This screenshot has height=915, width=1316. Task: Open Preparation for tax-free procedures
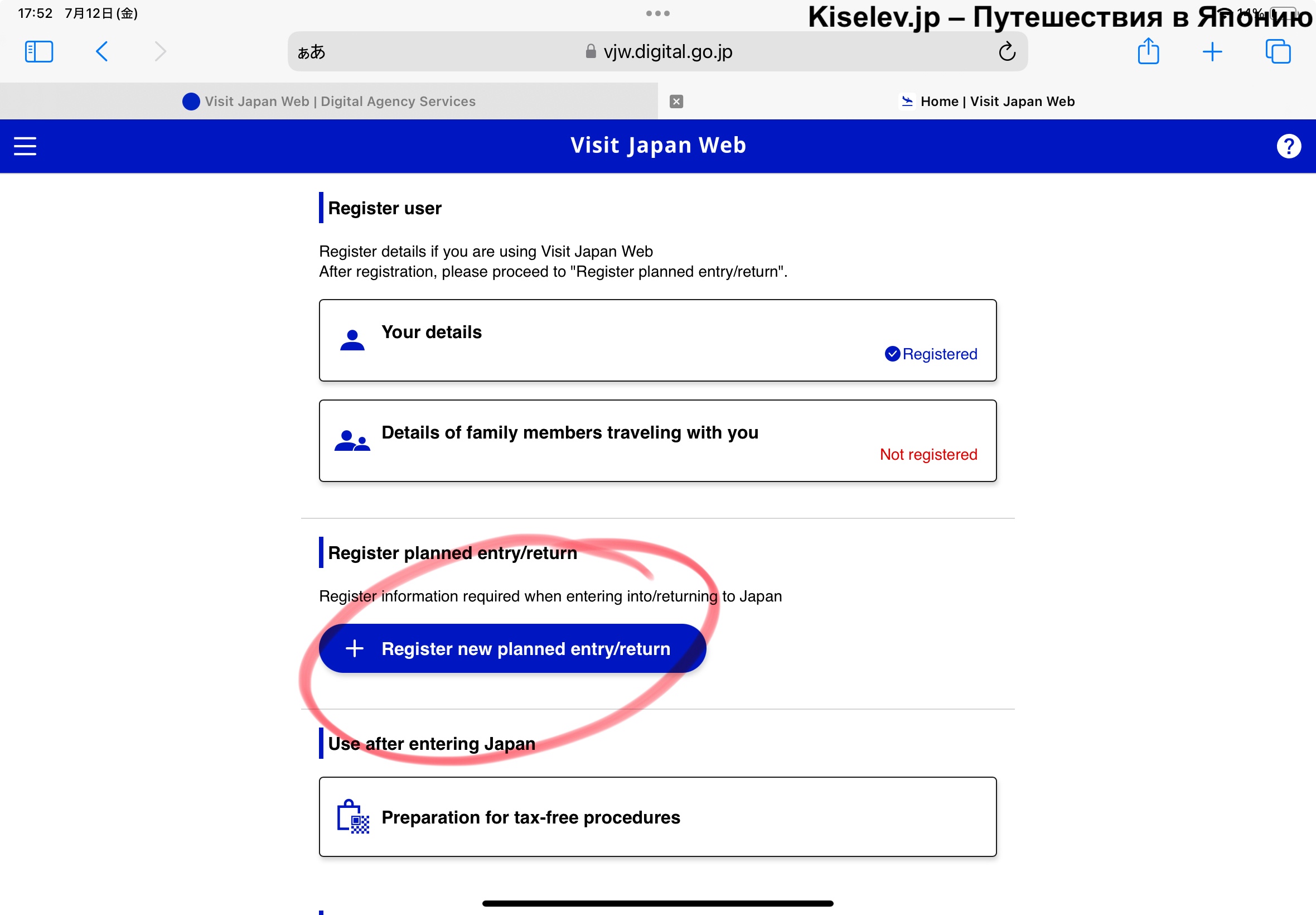[657, 817]
